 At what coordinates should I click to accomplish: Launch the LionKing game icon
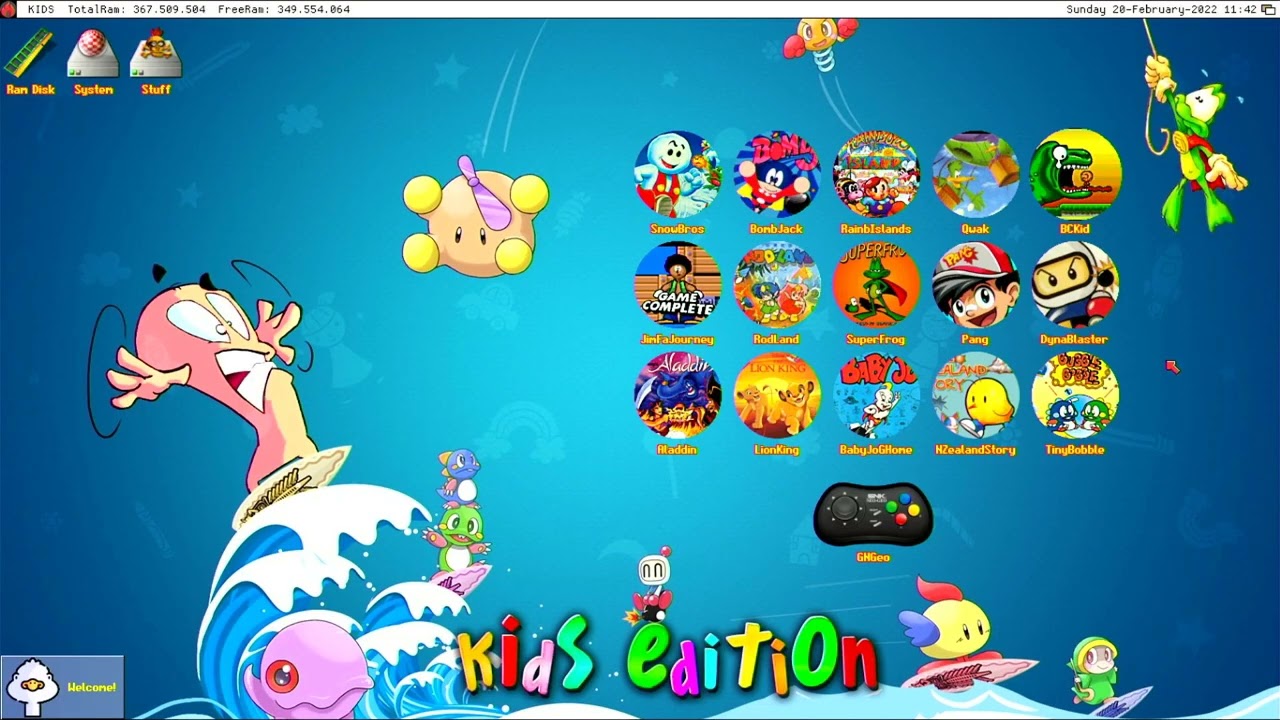(777, 395)
